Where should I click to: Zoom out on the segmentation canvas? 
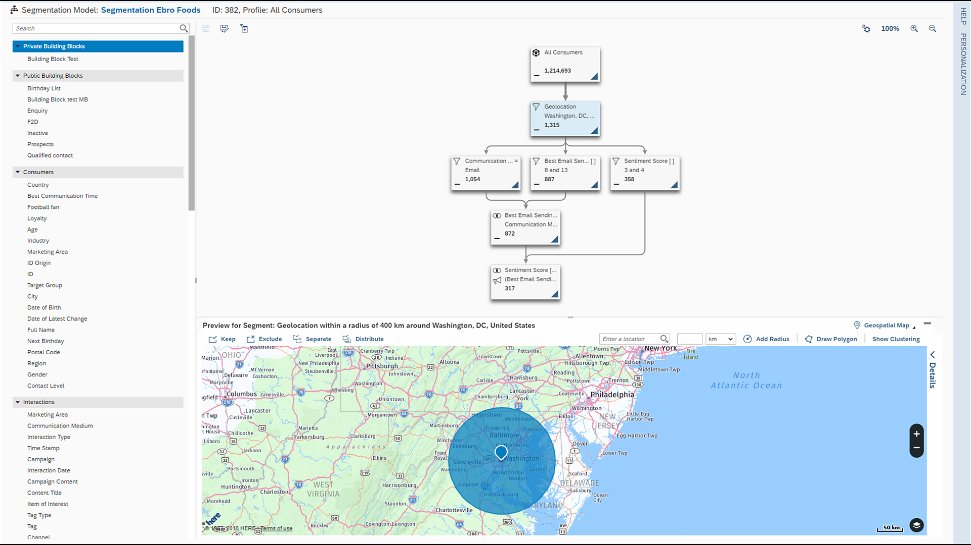(x=932, y=28)
